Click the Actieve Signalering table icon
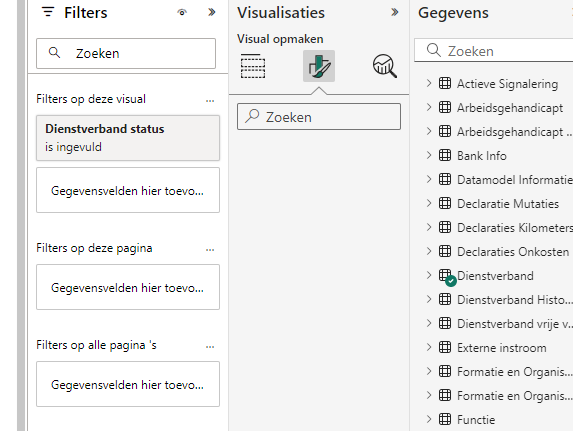573x431 pixels. [x=445, y=83]
